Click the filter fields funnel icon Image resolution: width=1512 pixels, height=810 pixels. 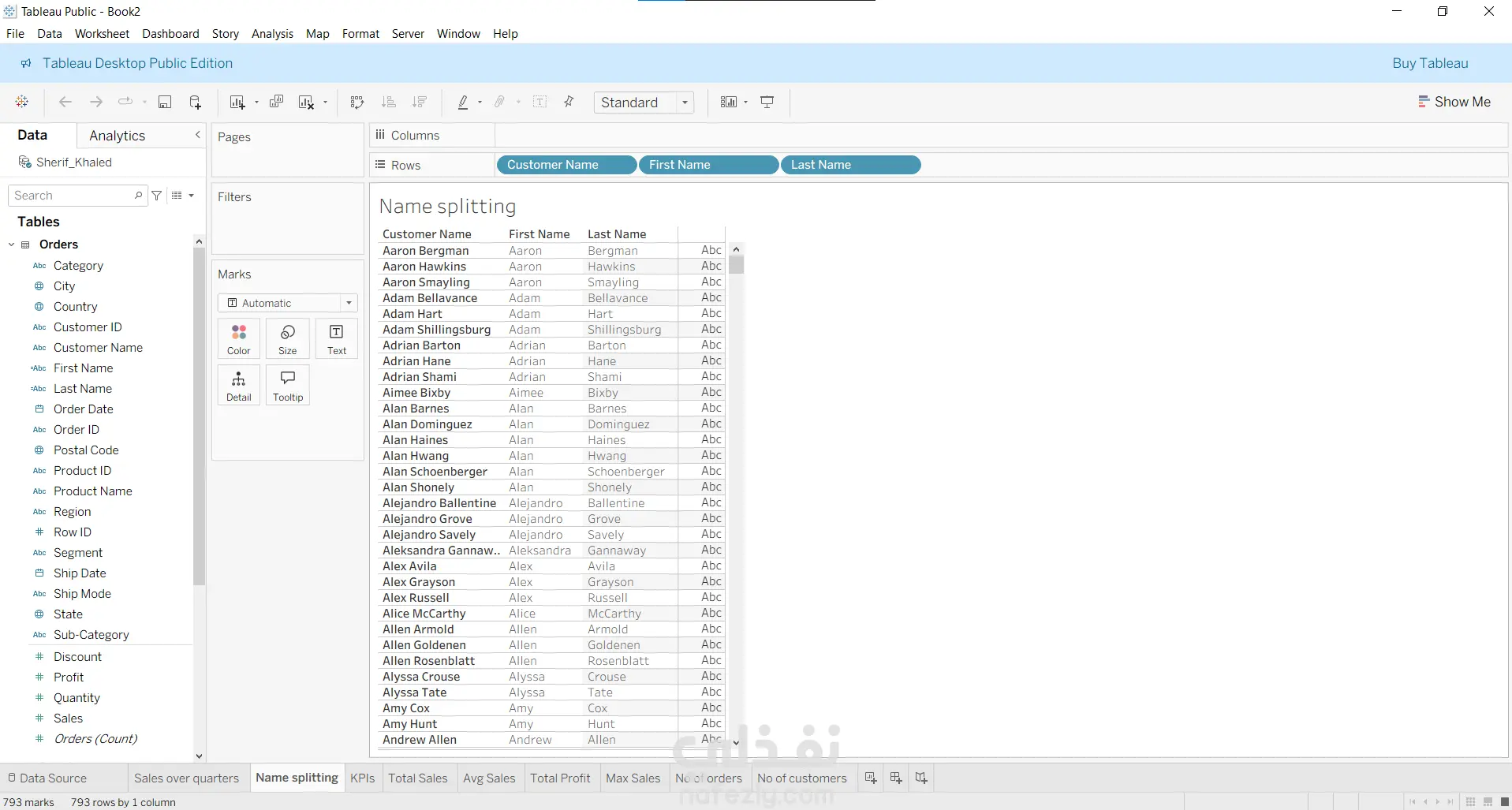tap(157, 196)
